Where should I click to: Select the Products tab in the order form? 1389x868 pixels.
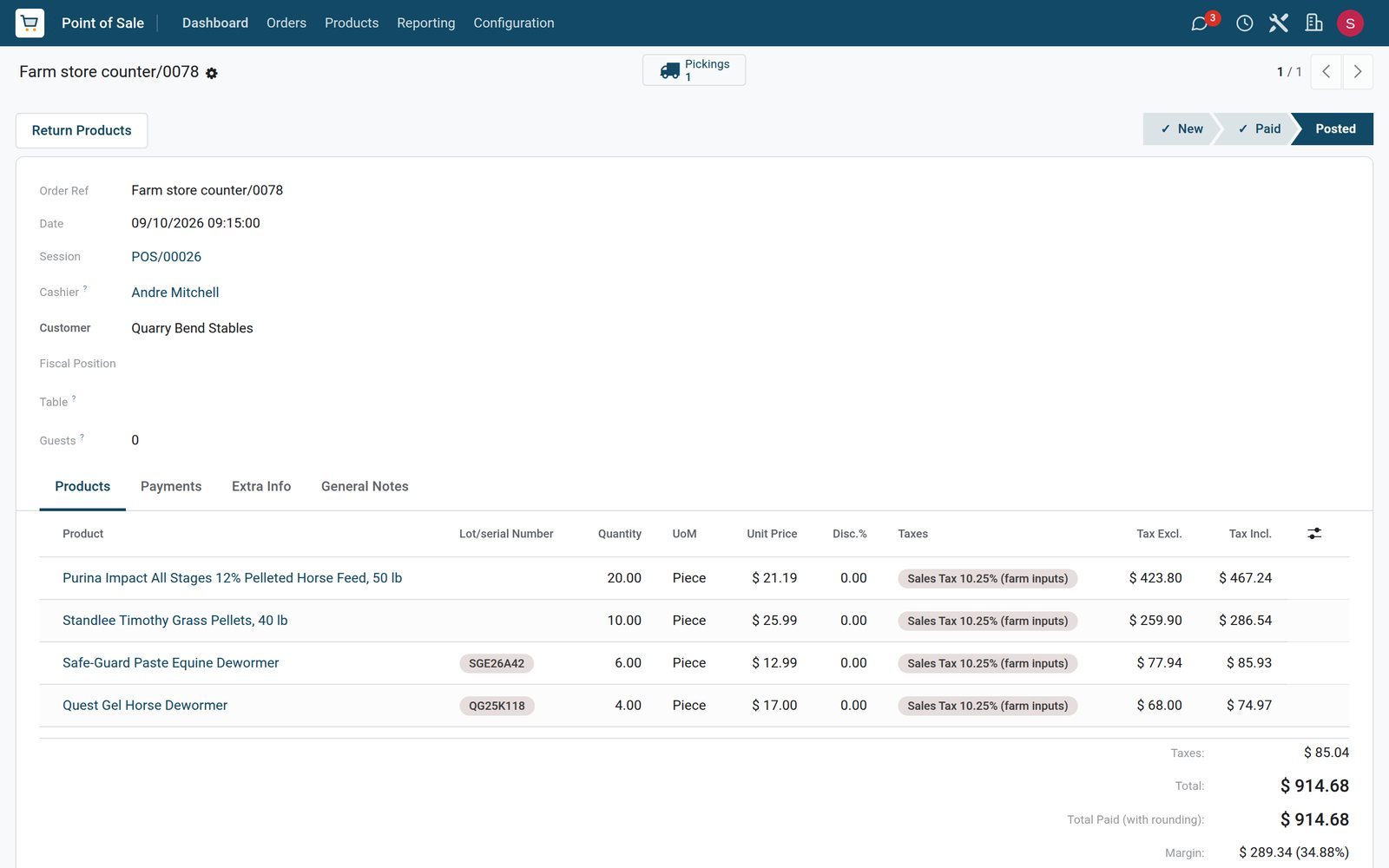click(x=82, y=487)
